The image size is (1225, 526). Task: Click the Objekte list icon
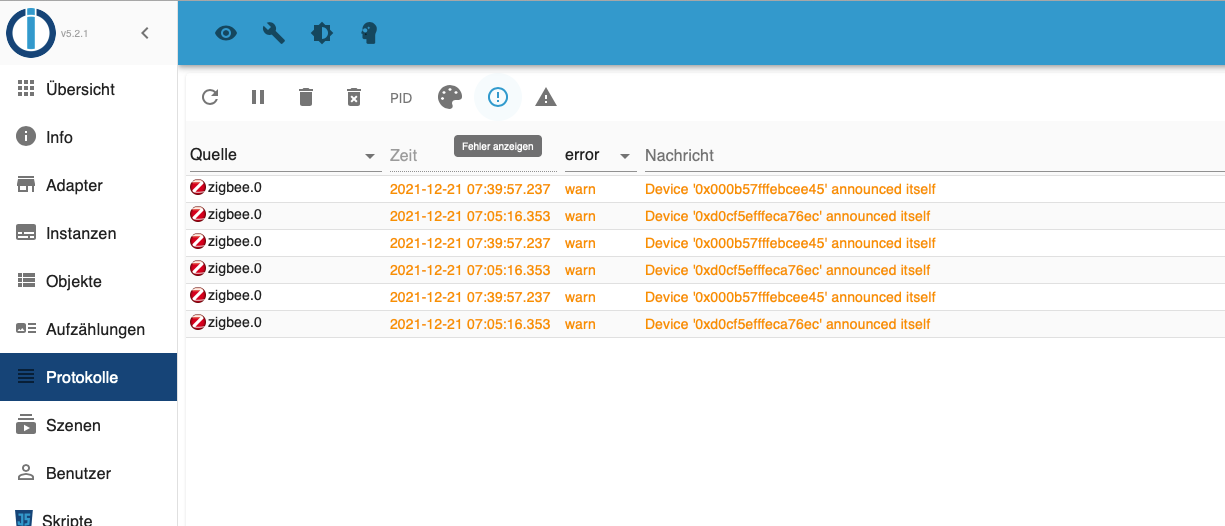[26, 281]
